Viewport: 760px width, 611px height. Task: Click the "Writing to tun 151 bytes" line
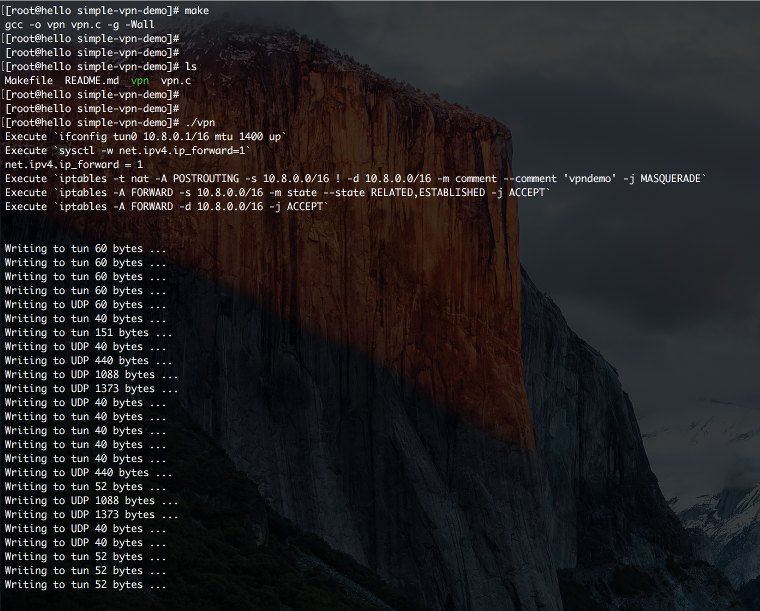tap(88, 333)
